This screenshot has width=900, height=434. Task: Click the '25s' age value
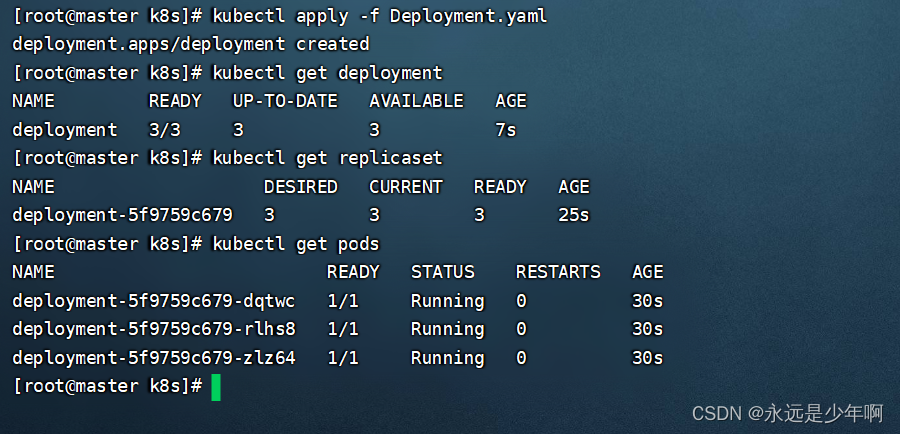coord(573,215)
